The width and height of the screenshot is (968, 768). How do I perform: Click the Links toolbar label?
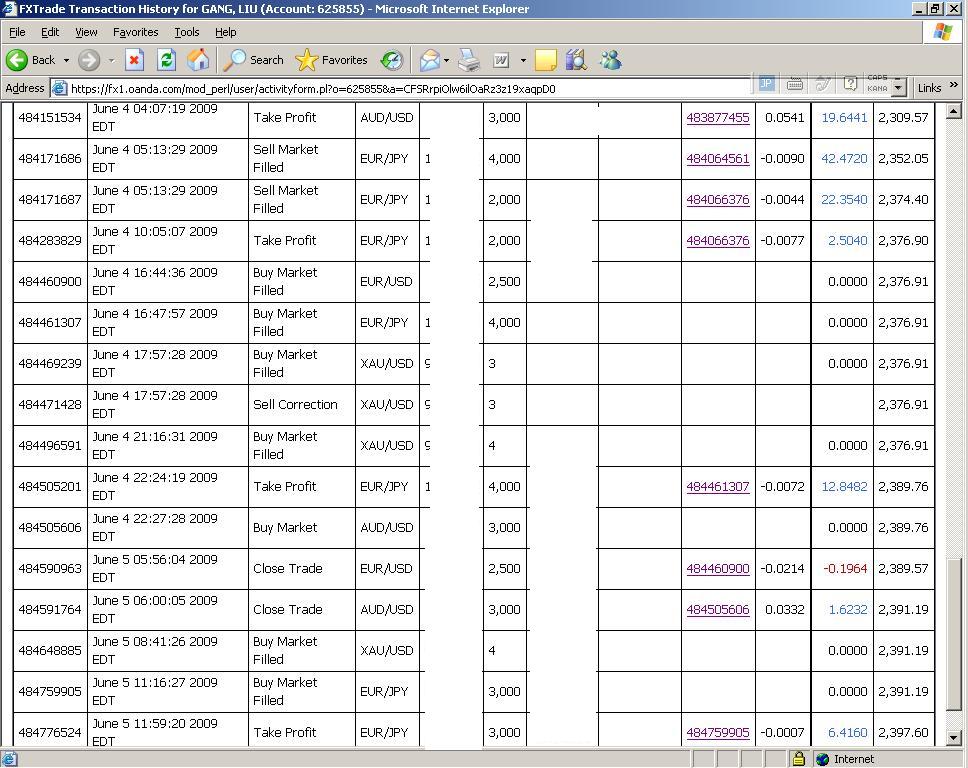point(929,88)
